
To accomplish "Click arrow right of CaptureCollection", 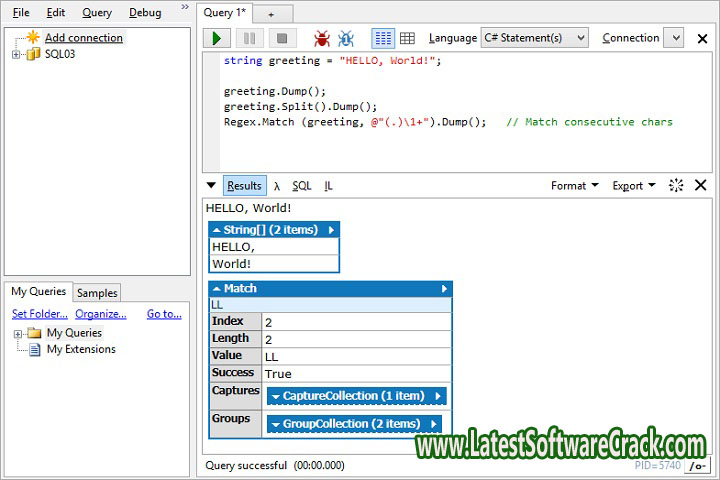I will (438, 396).
